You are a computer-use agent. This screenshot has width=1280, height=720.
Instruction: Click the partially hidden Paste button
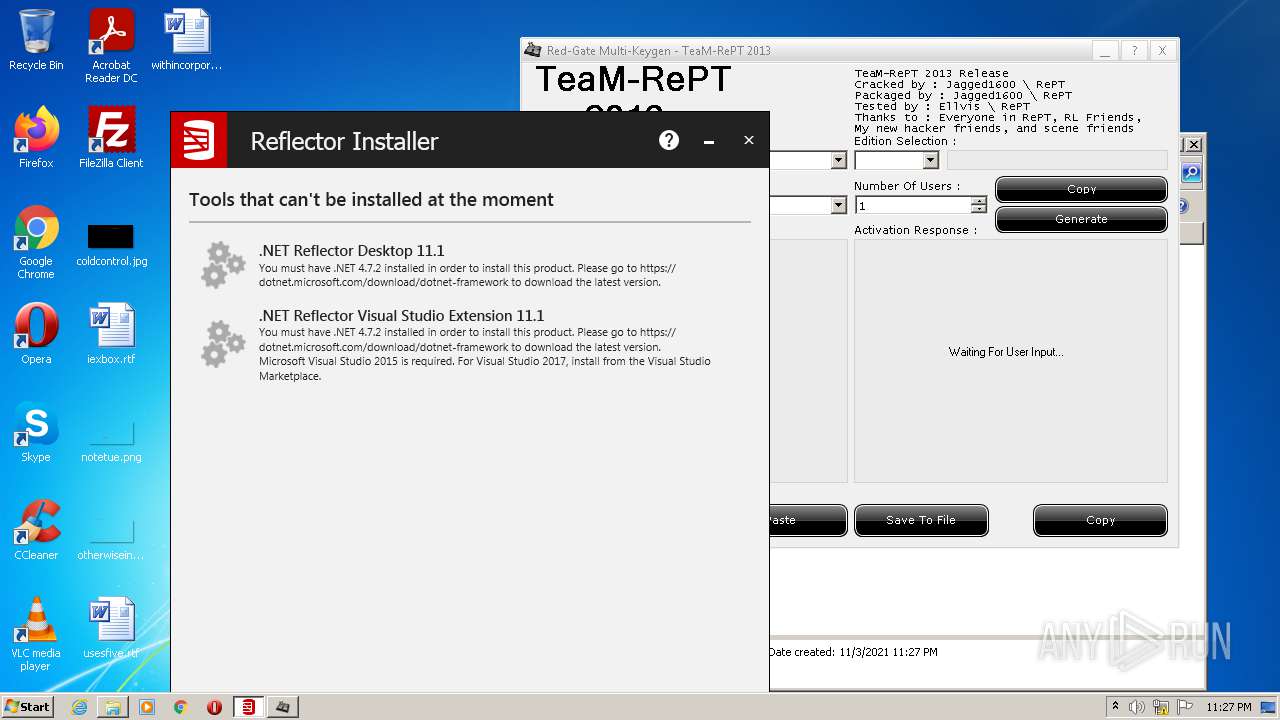click(808, 520)
